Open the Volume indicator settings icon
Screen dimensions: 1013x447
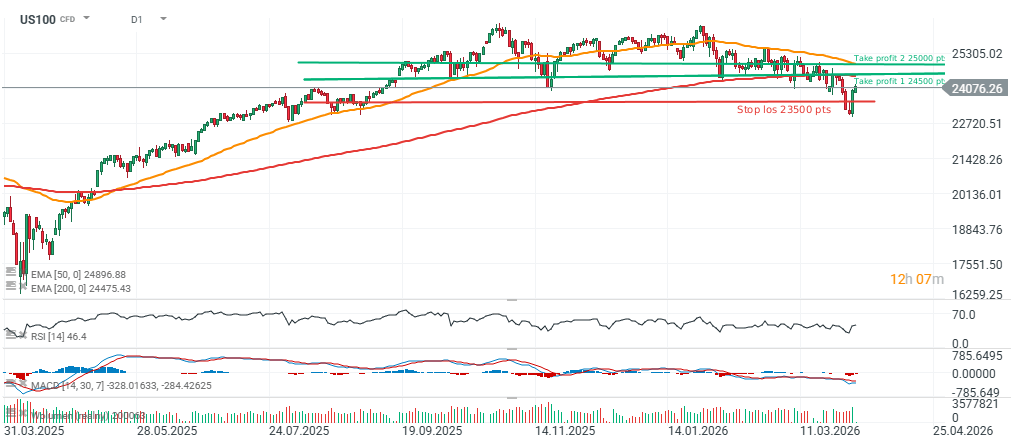click(x=10, y=412)
